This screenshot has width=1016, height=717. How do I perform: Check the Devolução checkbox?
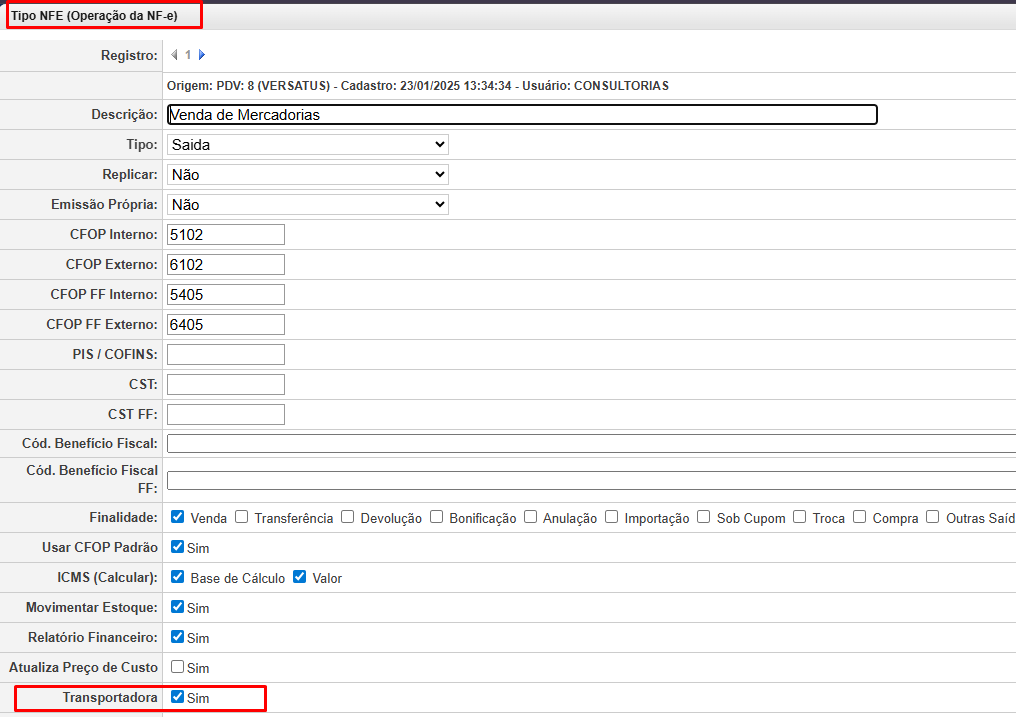(x=347, y=517)
